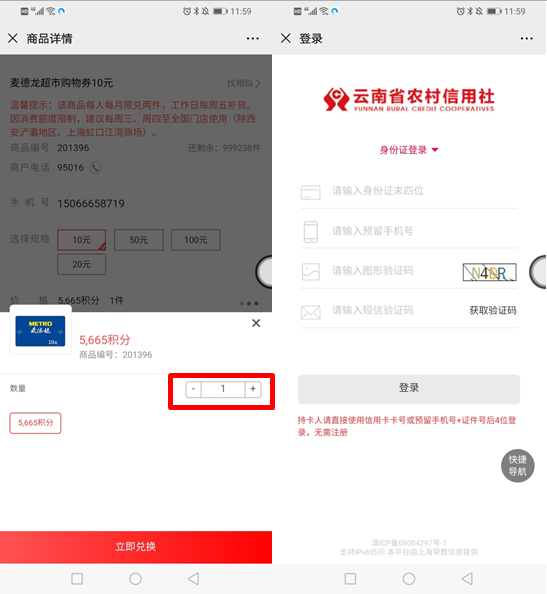The height and width of the screenshot is (594, 547).
Task: Open the three-dot menu on 商品详情 page
Action: pyautogui.click(x=253, y=38)
